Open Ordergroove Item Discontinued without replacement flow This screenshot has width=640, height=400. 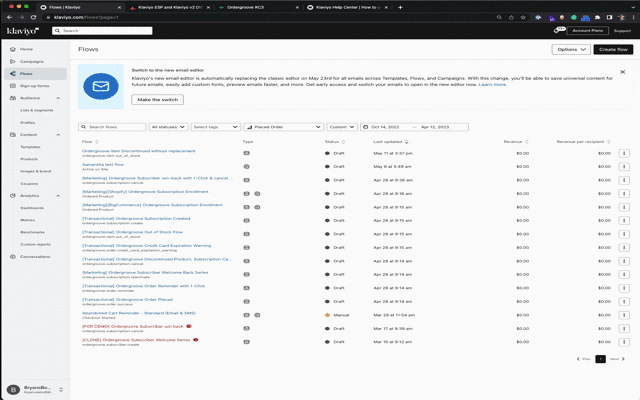138,151
